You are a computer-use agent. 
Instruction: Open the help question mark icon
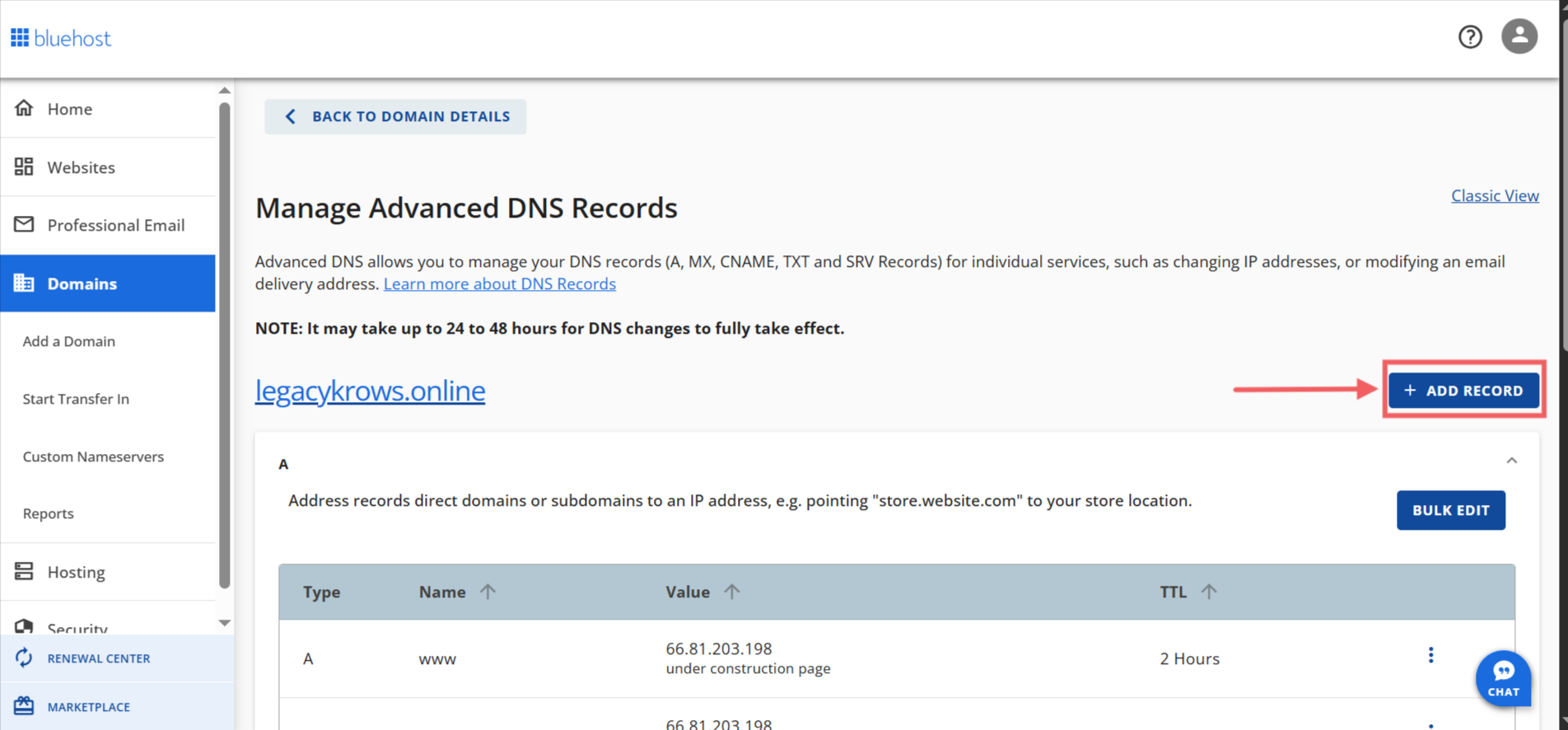(x=1470, y=37)
